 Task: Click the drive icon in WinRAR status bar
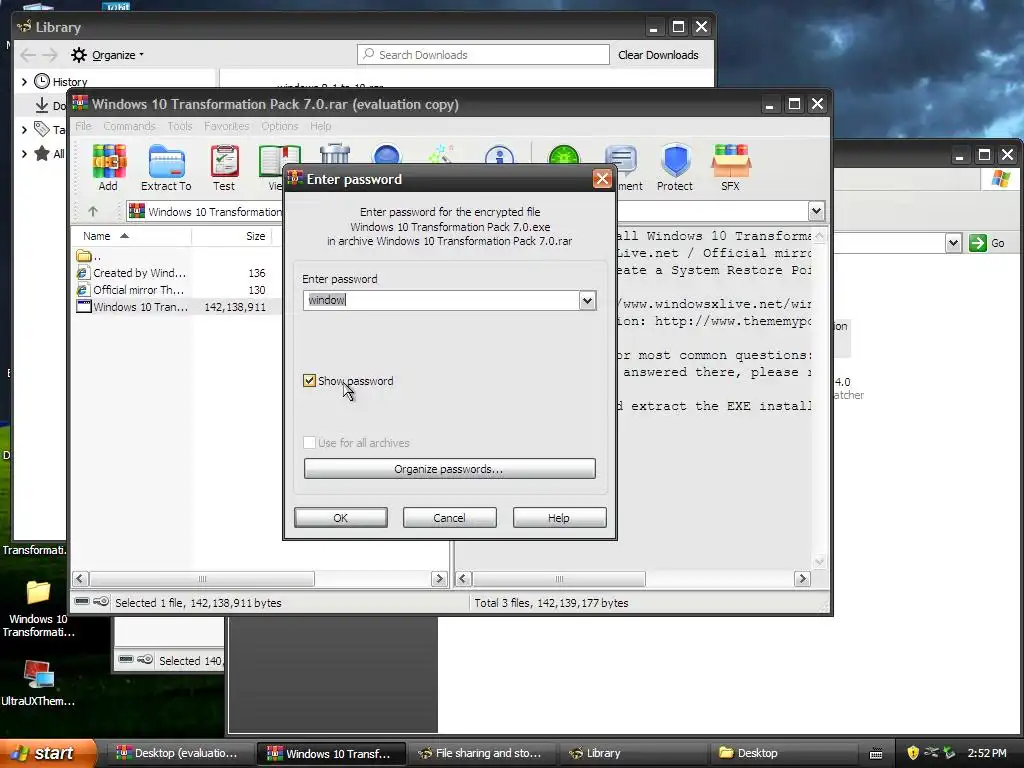(82, 601)
